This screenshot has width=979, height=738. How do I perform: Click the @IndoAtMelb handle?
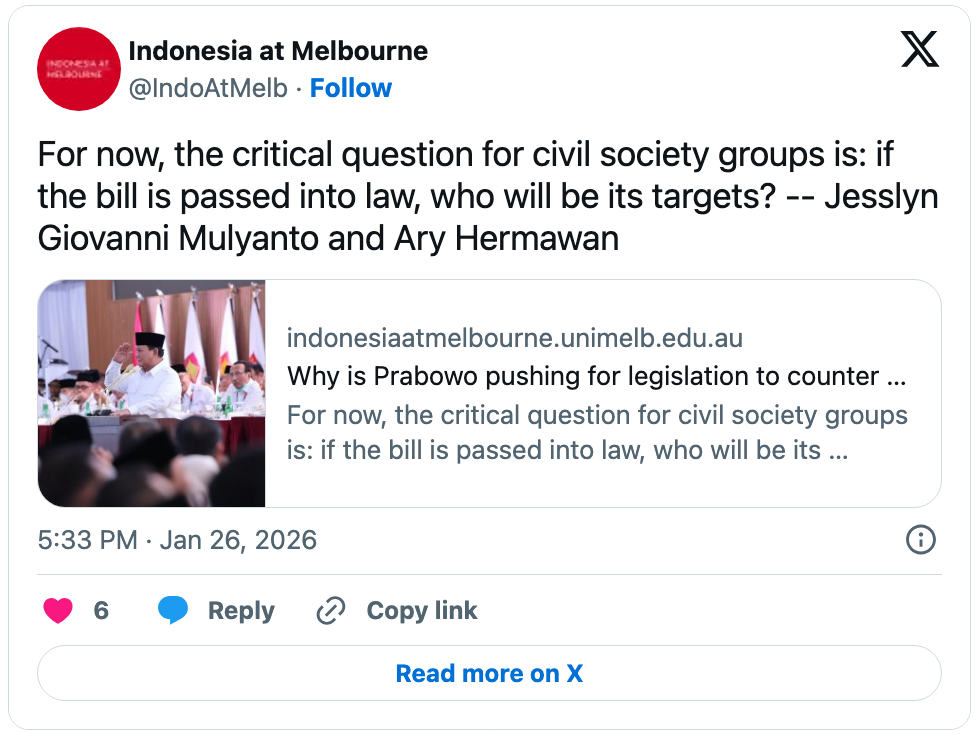pos(208,88)
